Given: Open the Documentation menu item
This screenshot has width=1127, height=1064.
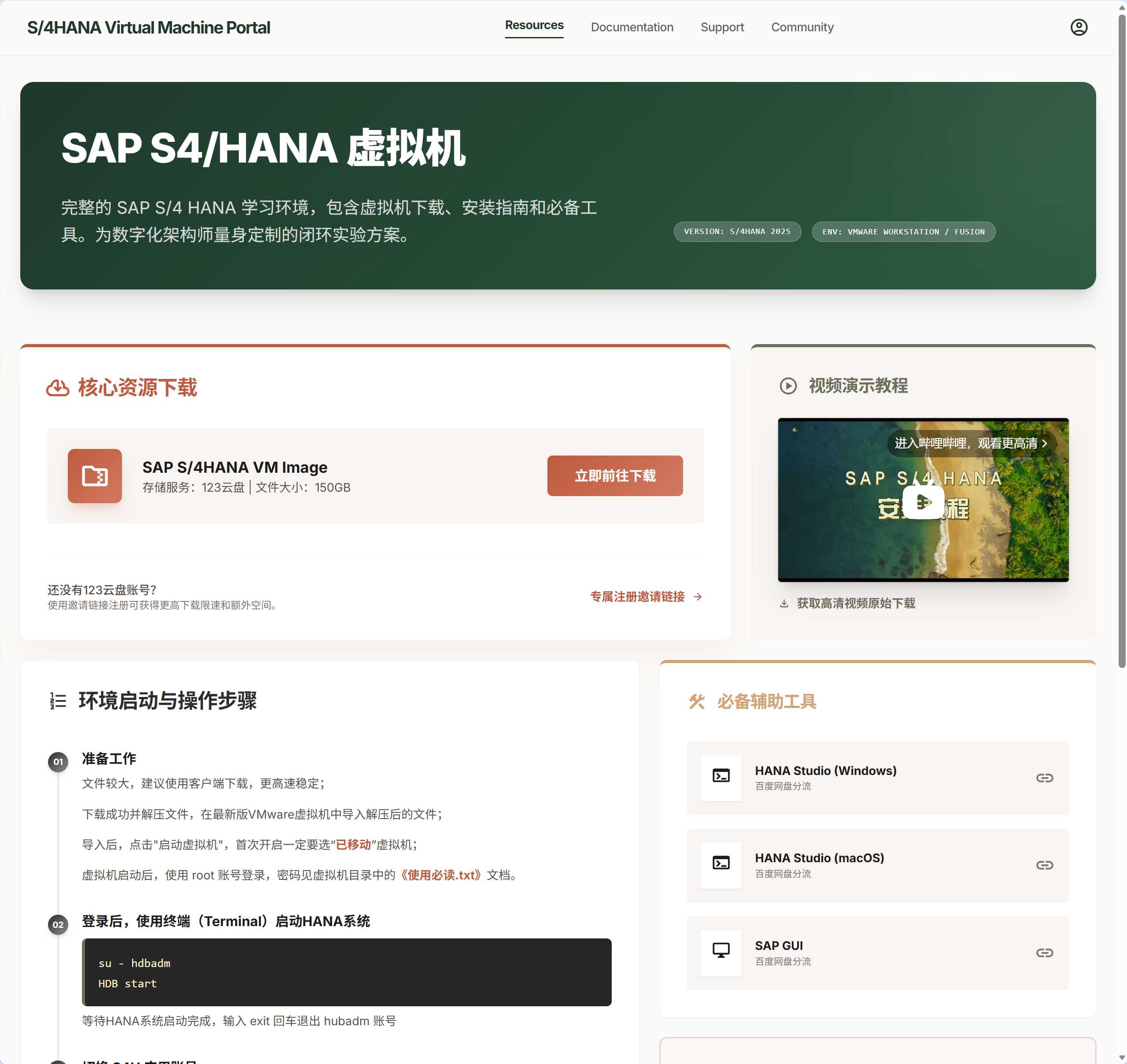Looking at the screenshot, I should [632, 27].
